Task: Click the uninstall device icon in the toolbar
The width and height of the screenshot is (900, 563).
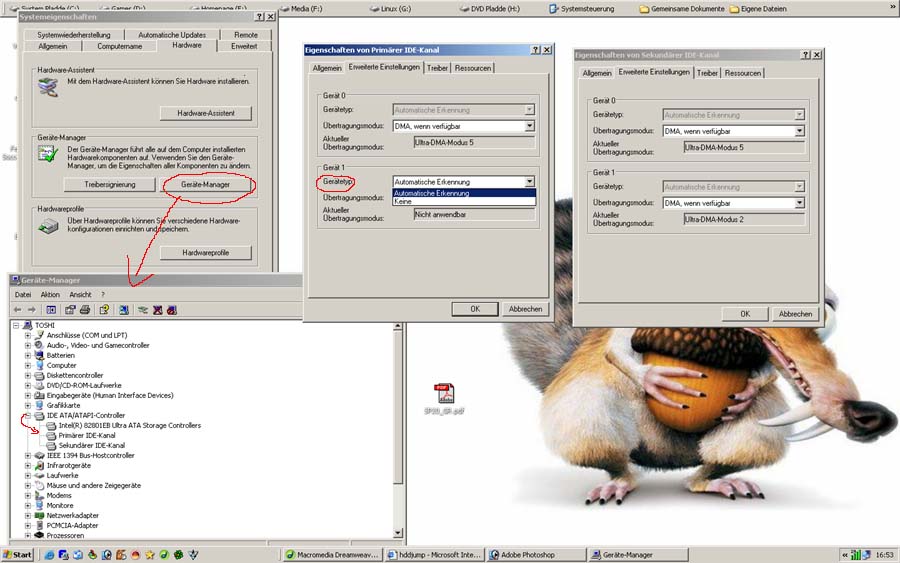Action: pyautogui.click(x=159, y=310)
